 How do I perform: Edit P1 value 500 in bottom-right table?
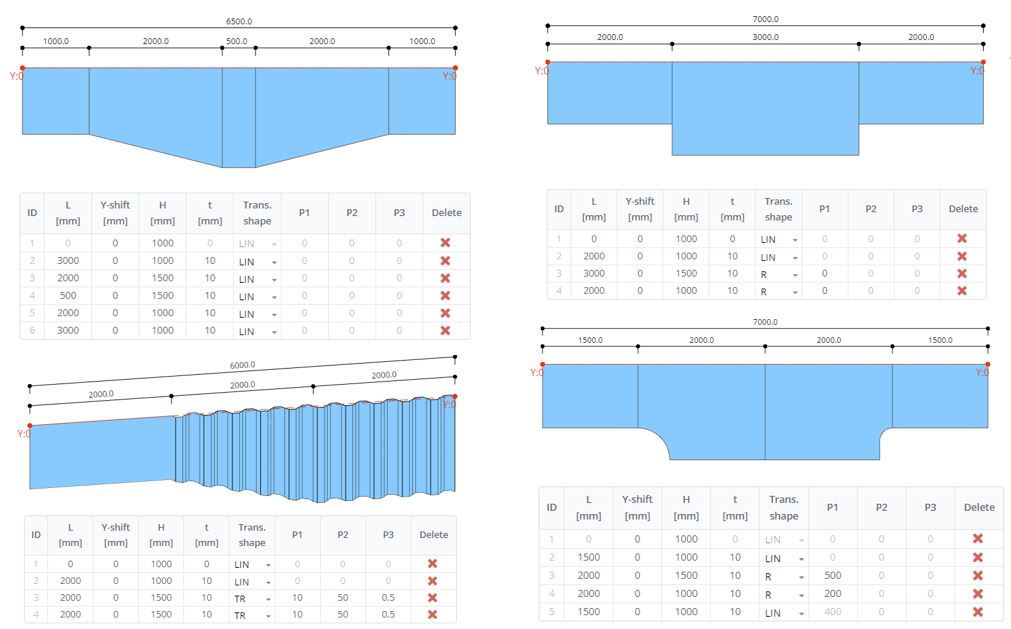(832, 576)
